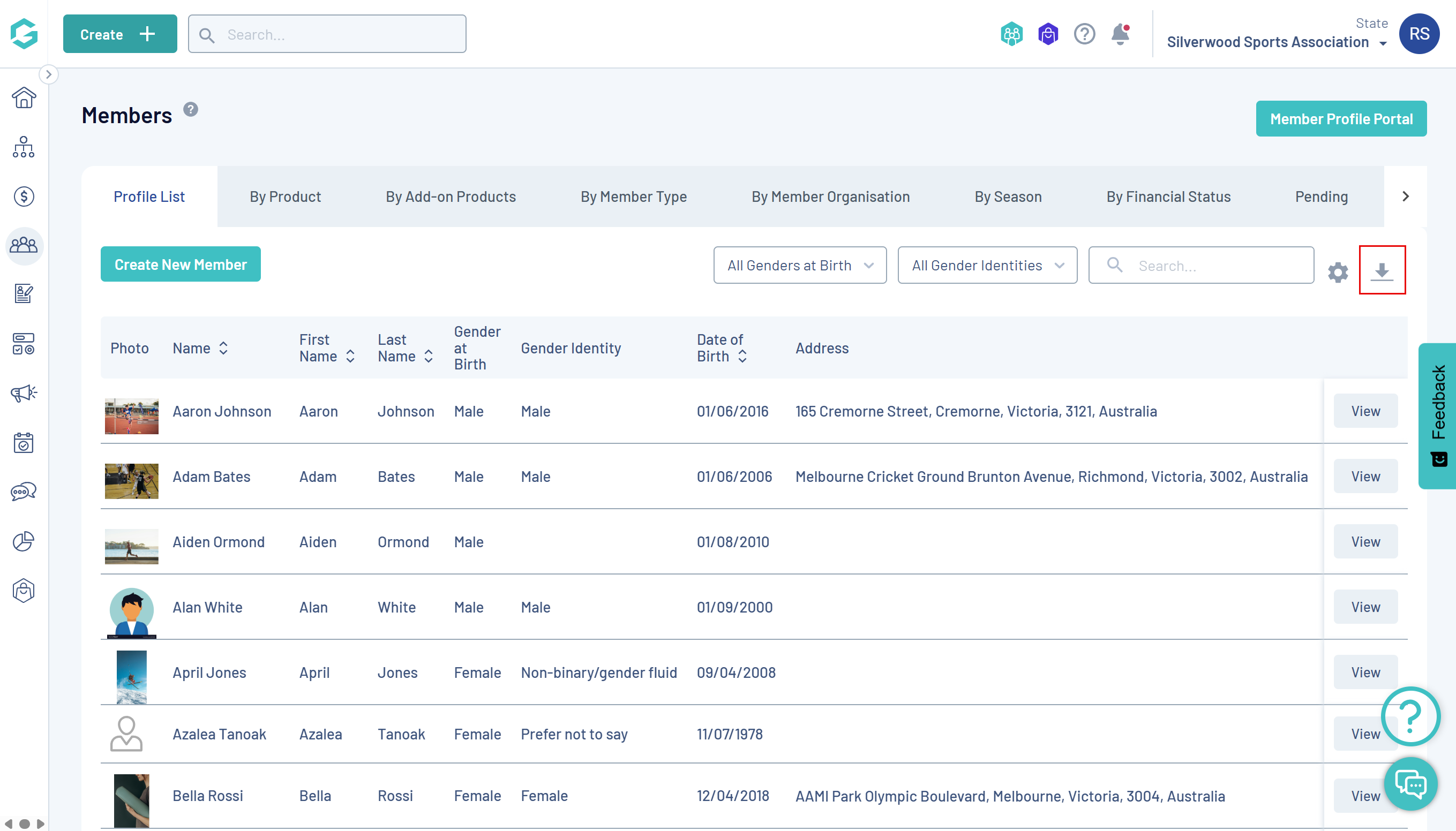Click the download export icon

click(x=1381, y=270)
